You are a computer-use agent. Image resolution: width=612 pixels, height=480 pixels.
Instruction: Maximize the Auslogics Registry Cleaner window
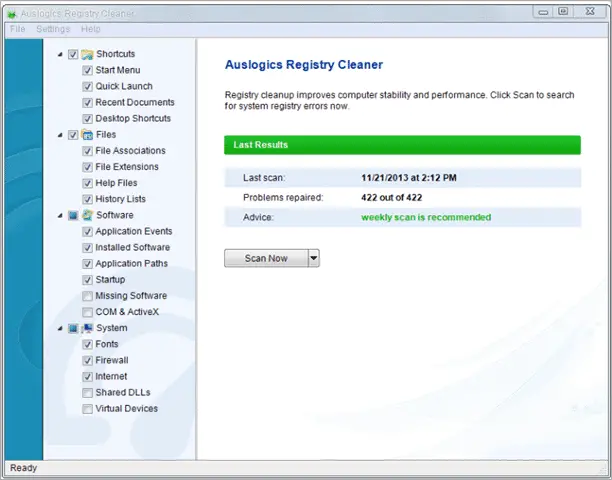(x=563, y=12)
